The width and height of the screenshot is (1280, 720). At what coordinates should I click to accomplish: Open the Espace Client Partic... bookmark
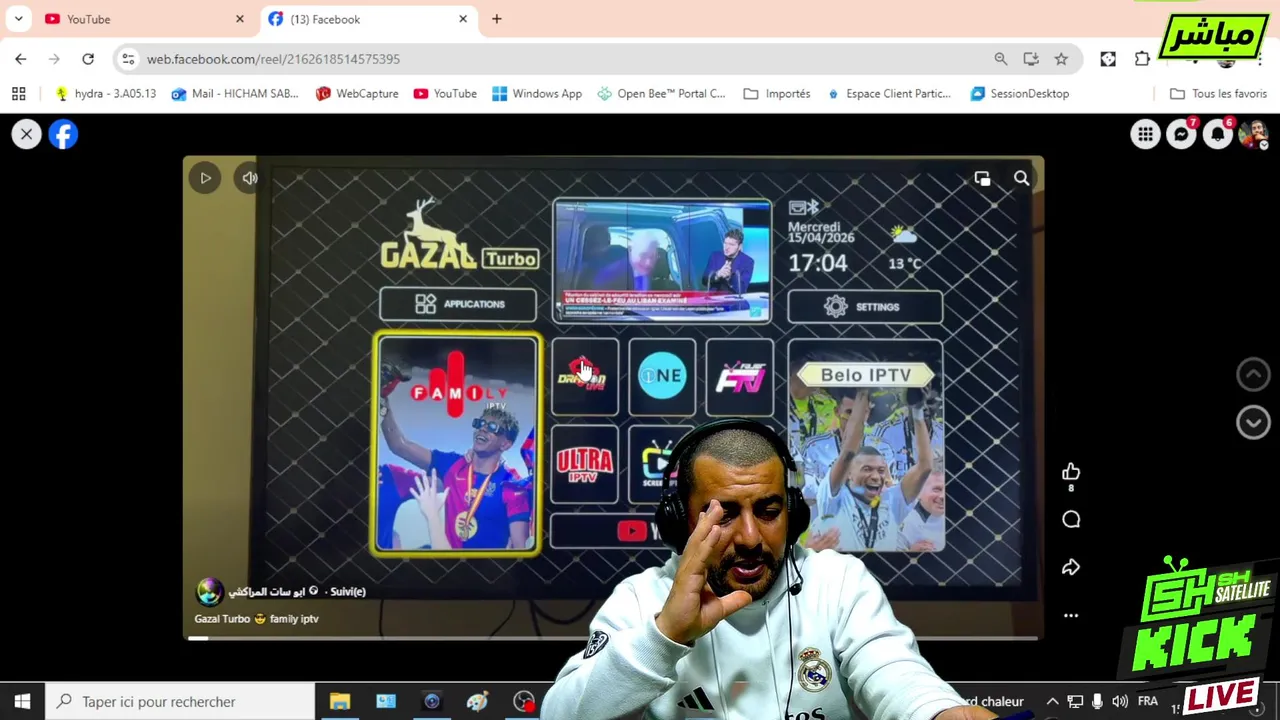click(888, 93)
